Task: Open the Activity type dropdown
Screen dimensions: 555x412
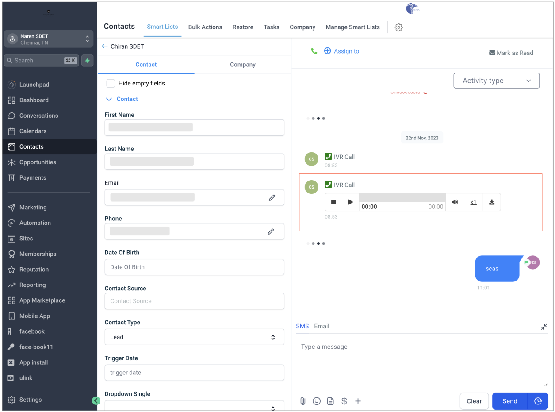Action: pos(496,81)
